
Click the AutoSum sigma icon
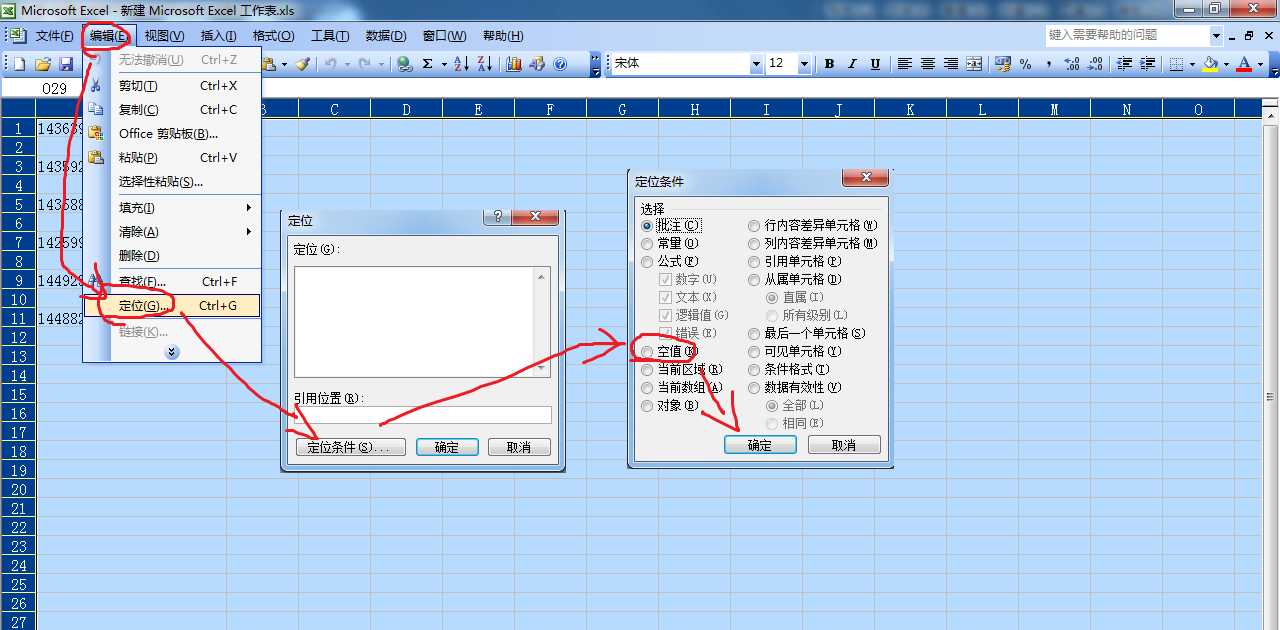(x=428, y=64)
